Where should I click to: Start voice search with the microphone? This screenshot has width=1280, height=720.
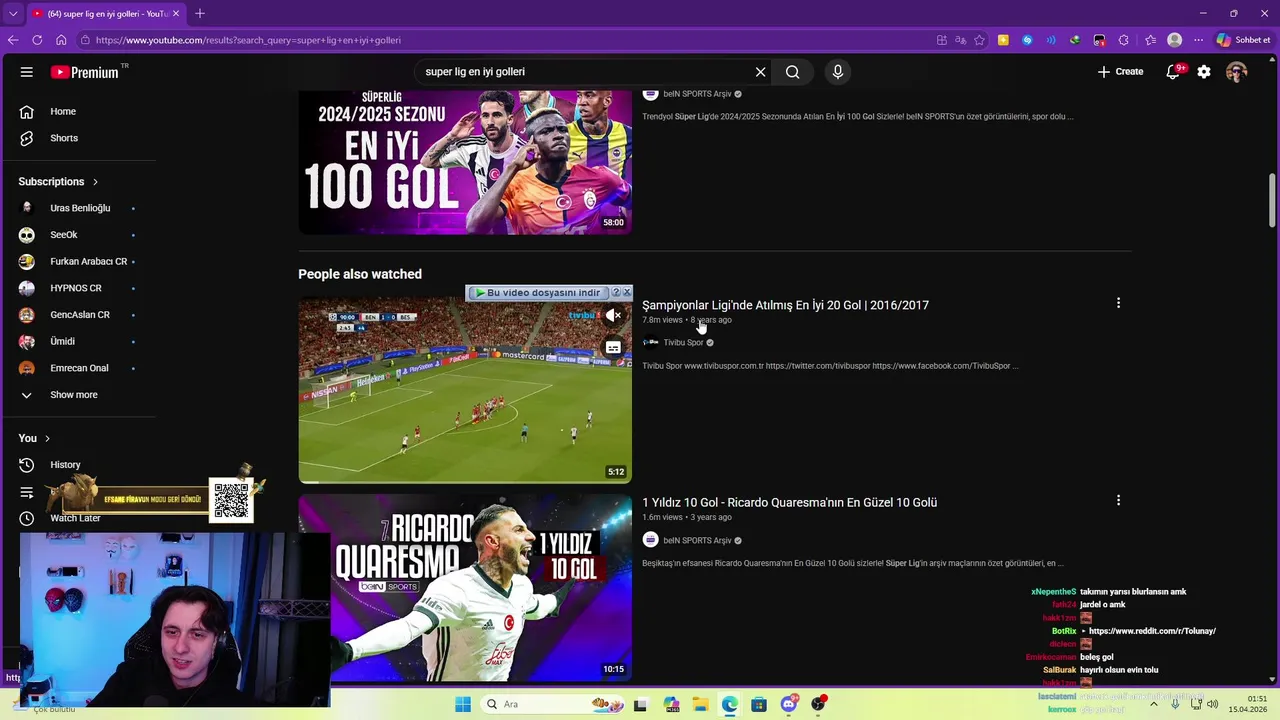point(838,72)
